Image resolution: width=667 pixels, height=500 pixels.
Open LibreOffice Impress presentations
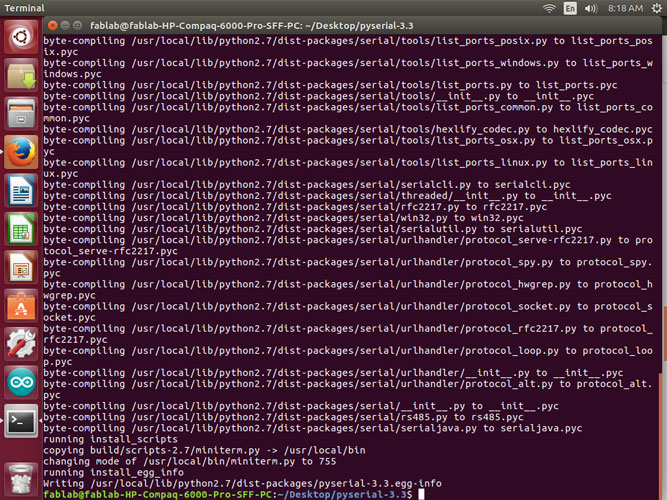tap(21, 267)
